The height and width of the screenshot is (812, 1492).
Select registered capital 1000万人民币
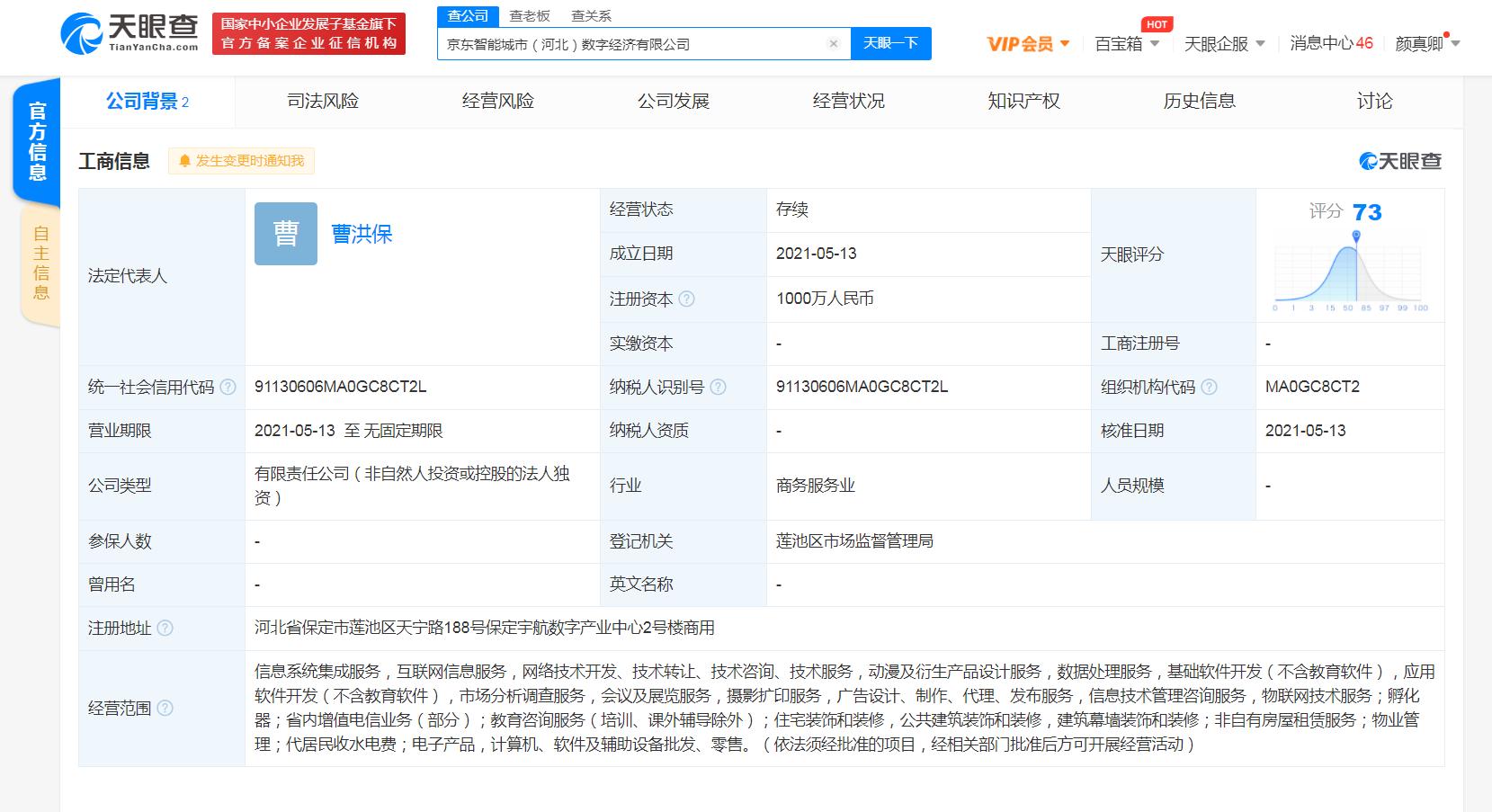coord(825,299)
